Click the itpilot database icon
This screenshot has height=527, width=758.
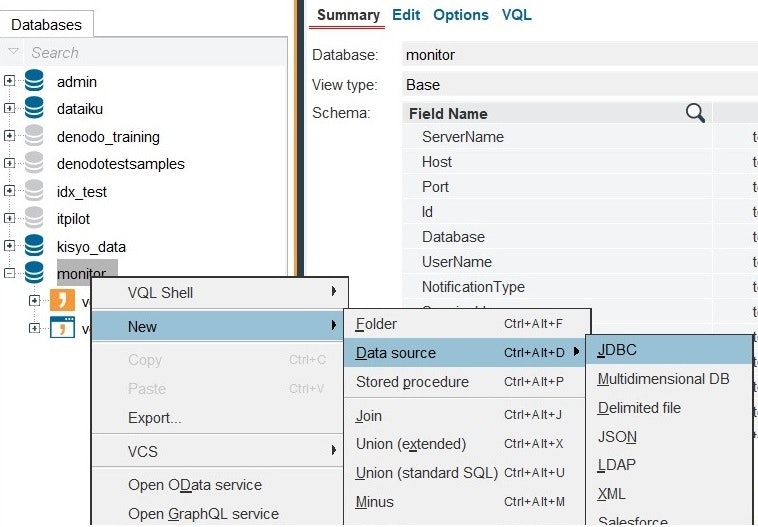point(34,218)
